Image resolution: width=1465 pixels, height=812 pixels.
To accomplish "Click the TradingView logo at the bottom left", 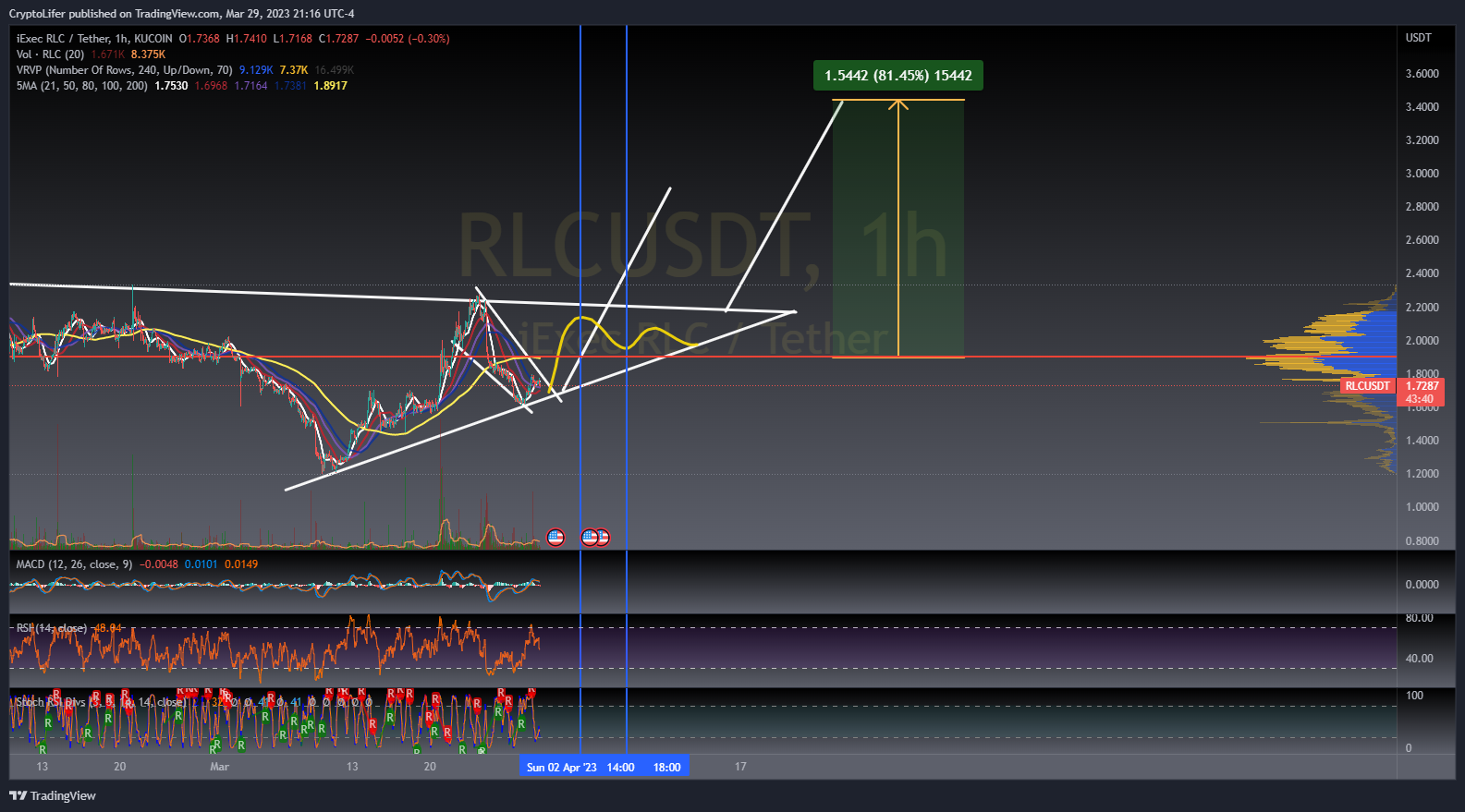I will tap(53, 795).
